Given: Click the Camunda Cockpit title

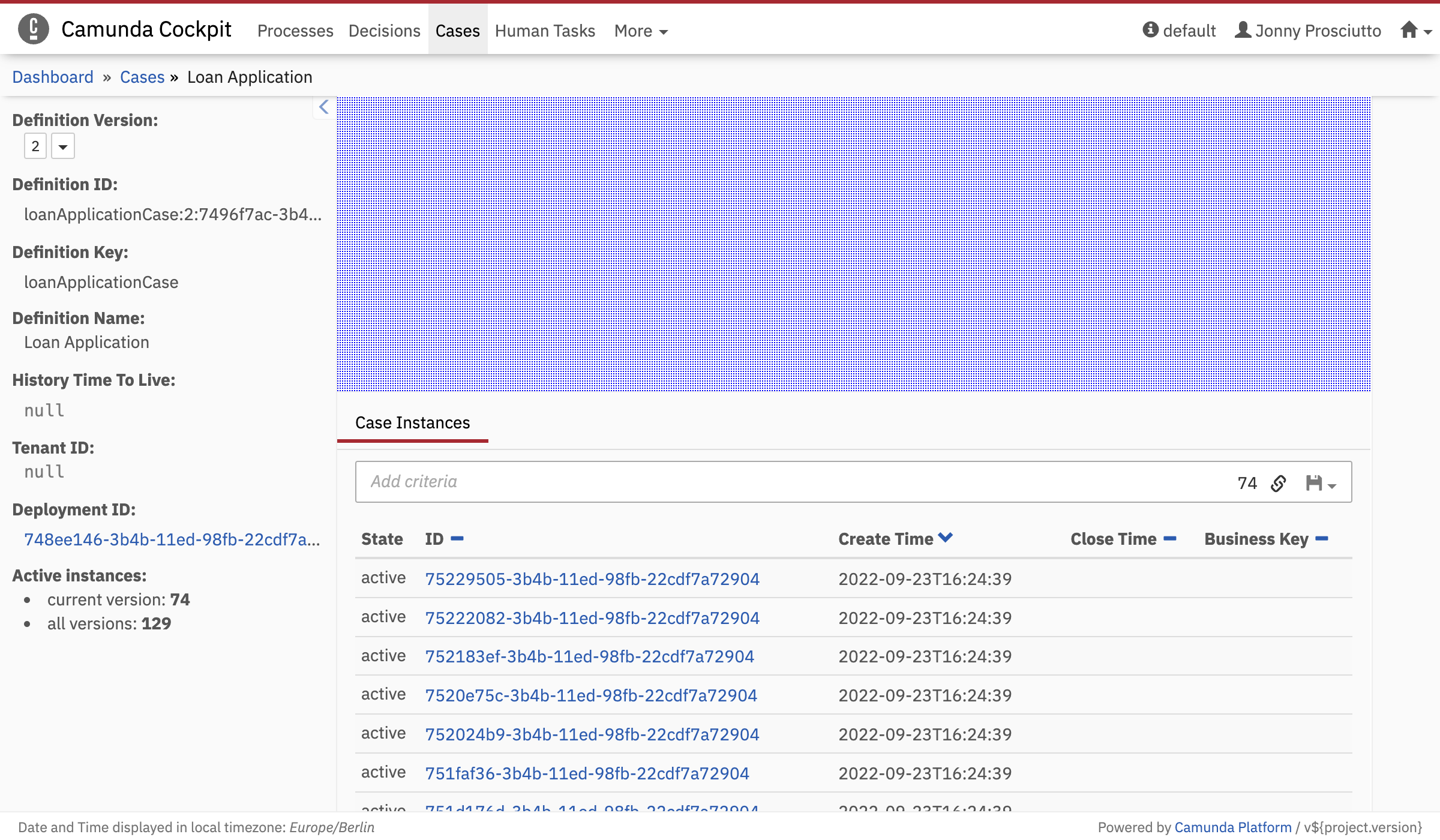Looking at the screenshot, I should [146, 29].
